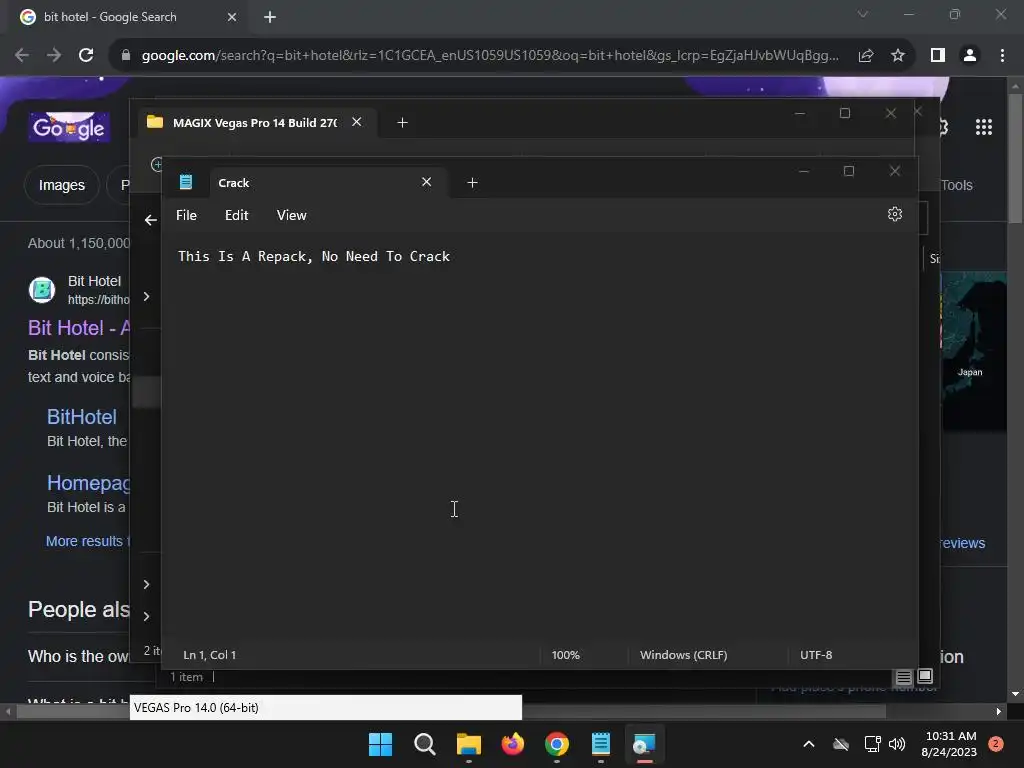The height and width of the screenshot is (768, 1024).
Task: Close the Crack tab in Notepad
Action: 426,182
